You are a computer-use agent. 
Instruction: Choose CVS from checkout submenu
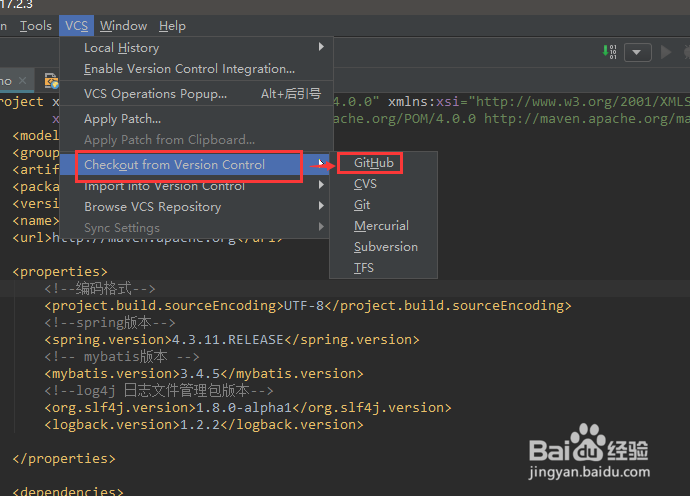(383, 184)
